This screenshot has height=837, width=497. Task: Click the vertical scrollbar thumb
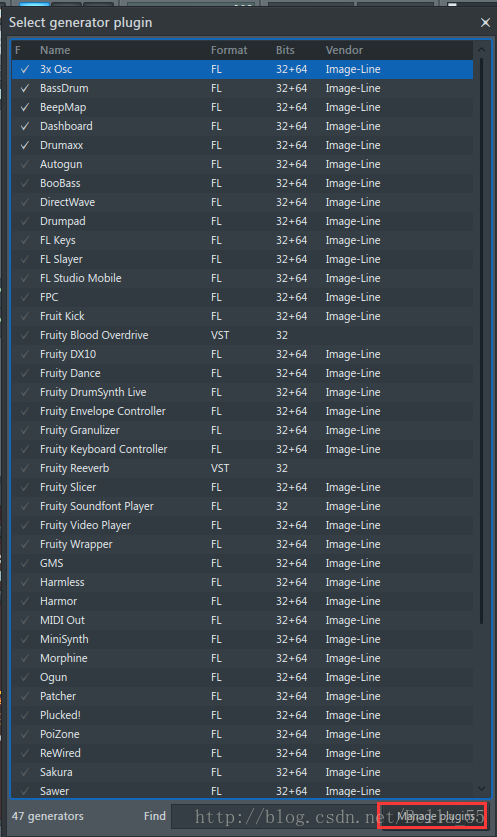click(x=481, y=341)
